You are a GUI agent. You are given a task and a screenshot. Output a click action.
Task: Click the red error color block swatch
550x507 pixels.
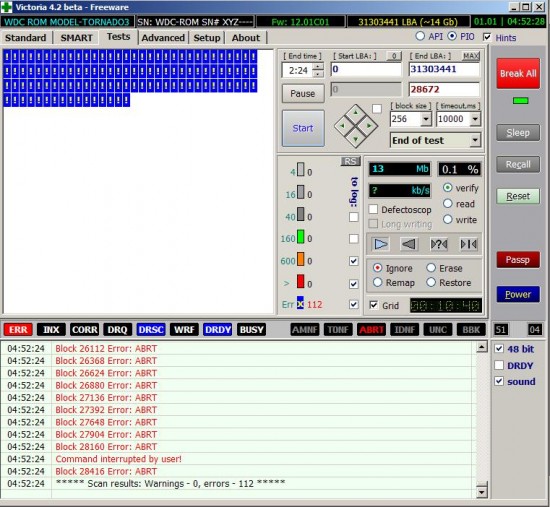coord(301,282)
